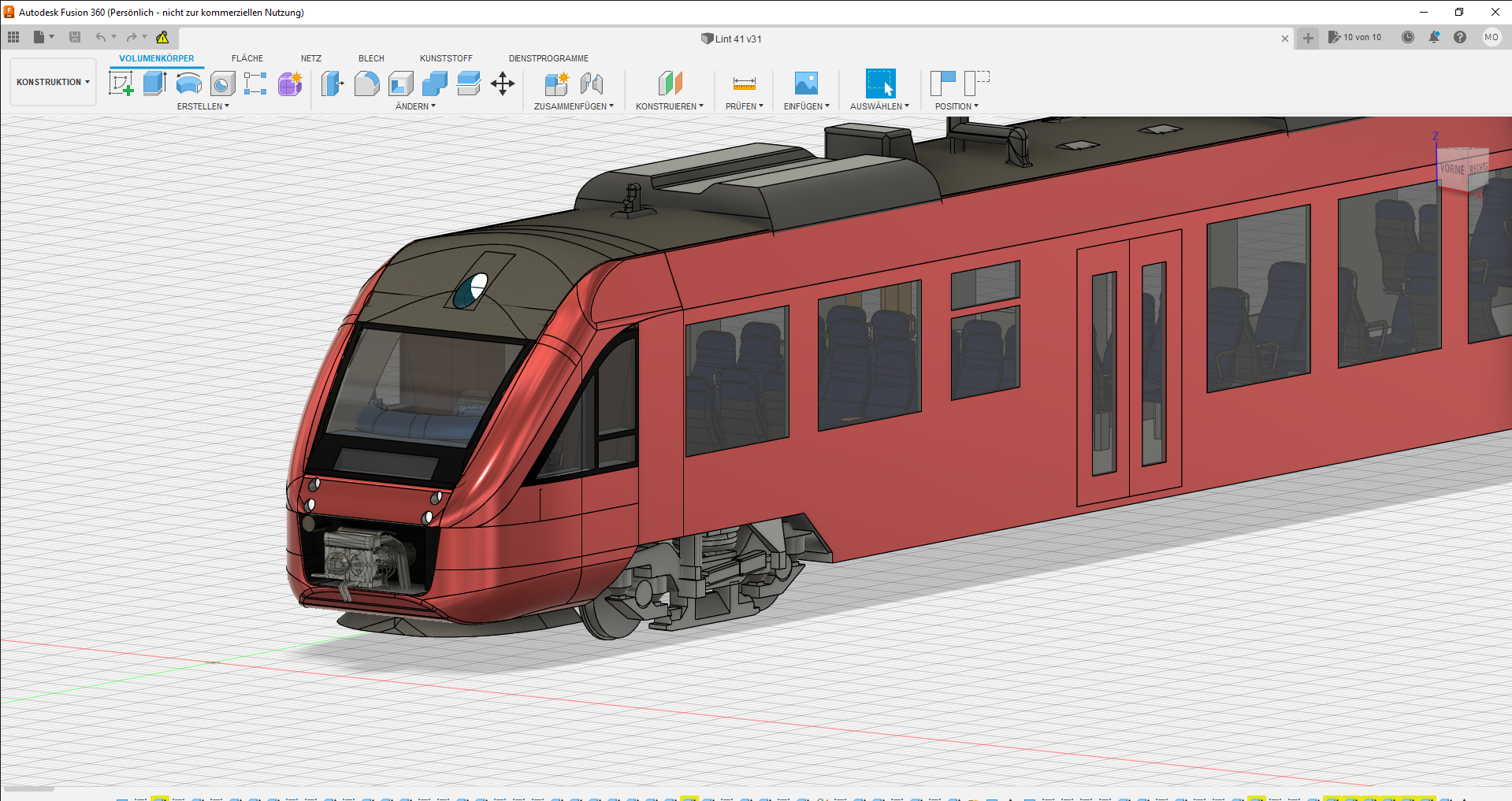The height and width of the screenshot is (801, 1512).
Task: Open the Help question mark menu
Action: click(x=1460, y=37)
